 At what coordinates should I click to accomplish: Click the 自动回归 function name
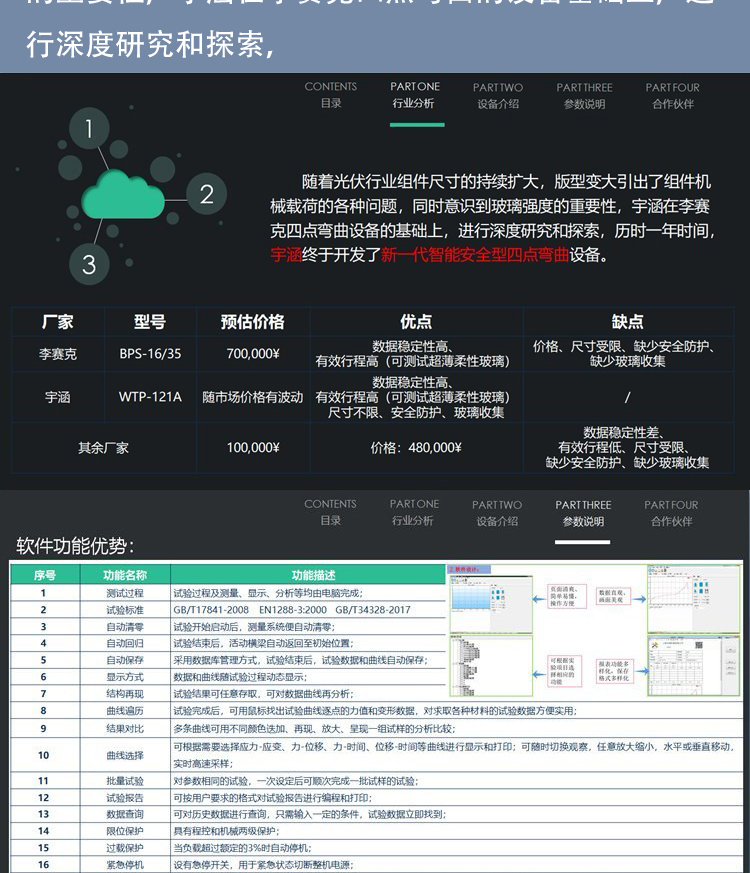coord(125,643)
